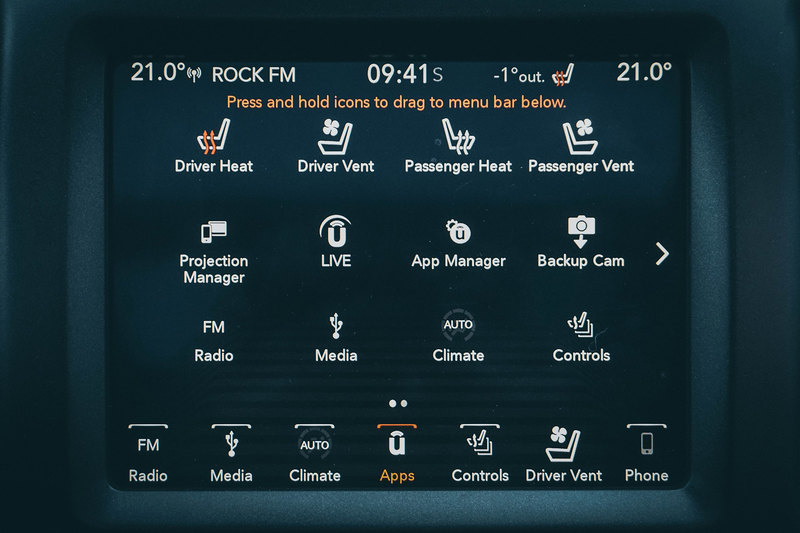Go to next apps page arrow
The width and height of the screenshot is (800, 533).
tap(662, 253)
